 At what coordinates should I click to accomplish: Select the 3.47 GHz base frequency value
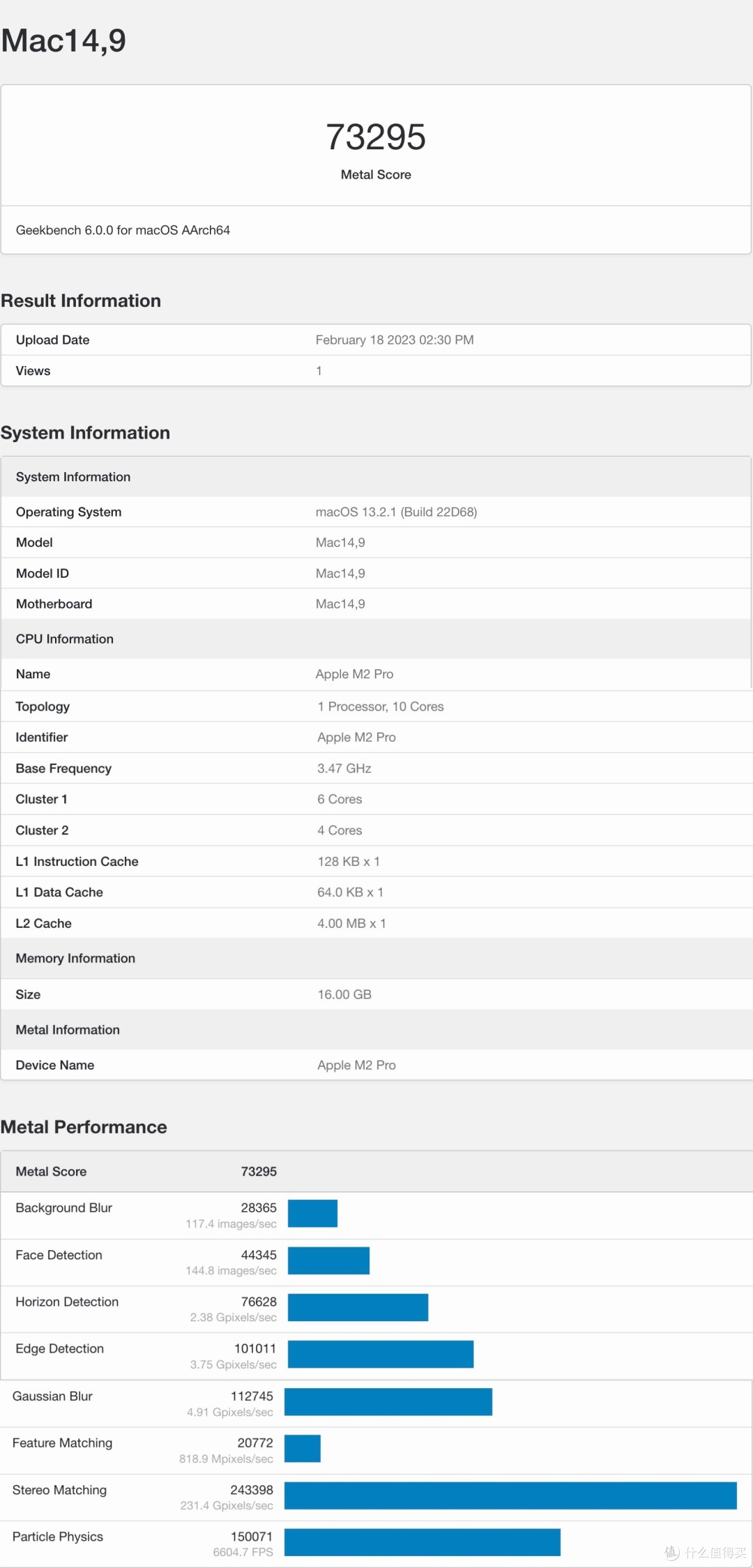(344, 768)
